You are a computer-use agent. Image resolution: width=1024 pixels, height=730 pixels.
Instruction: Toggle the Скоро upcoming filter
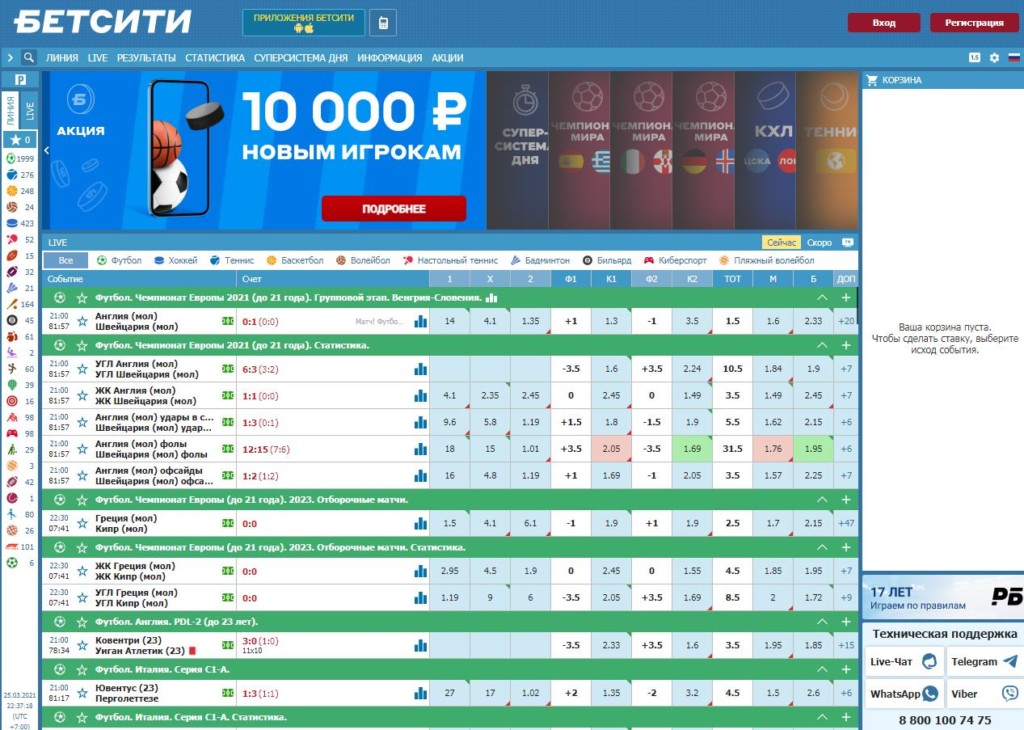[819, 242]
